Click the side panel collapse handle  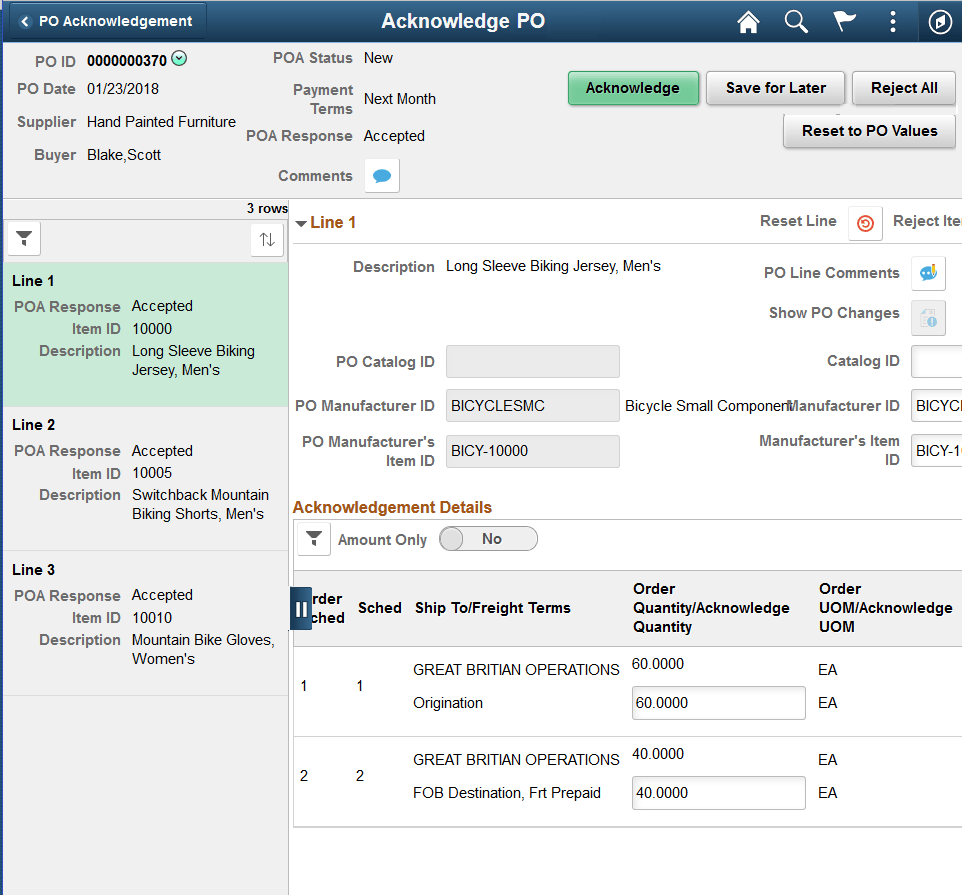(x=301, y=609)
